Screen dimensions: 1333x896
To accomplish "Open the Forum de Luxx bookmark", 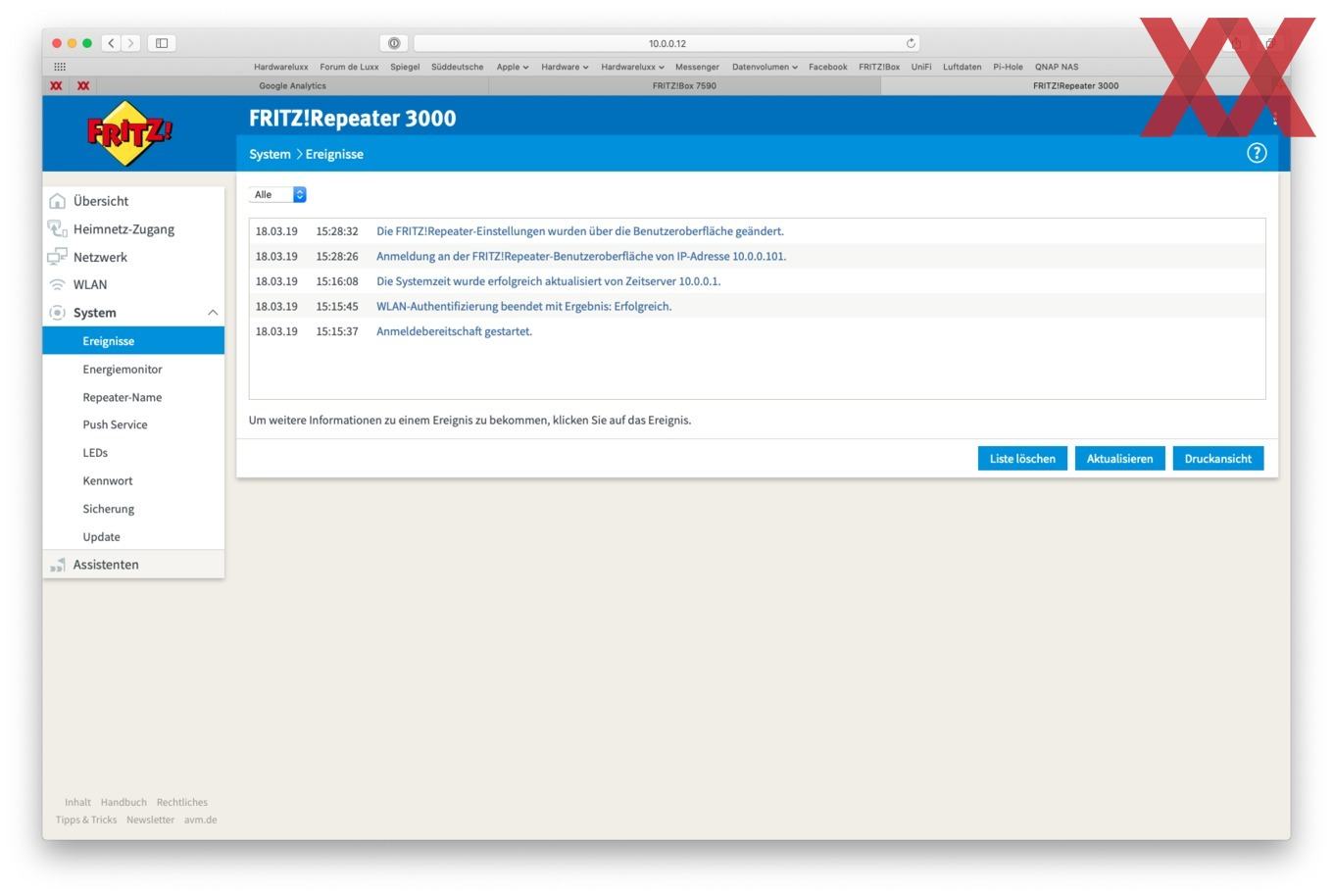I will point(349,67).
